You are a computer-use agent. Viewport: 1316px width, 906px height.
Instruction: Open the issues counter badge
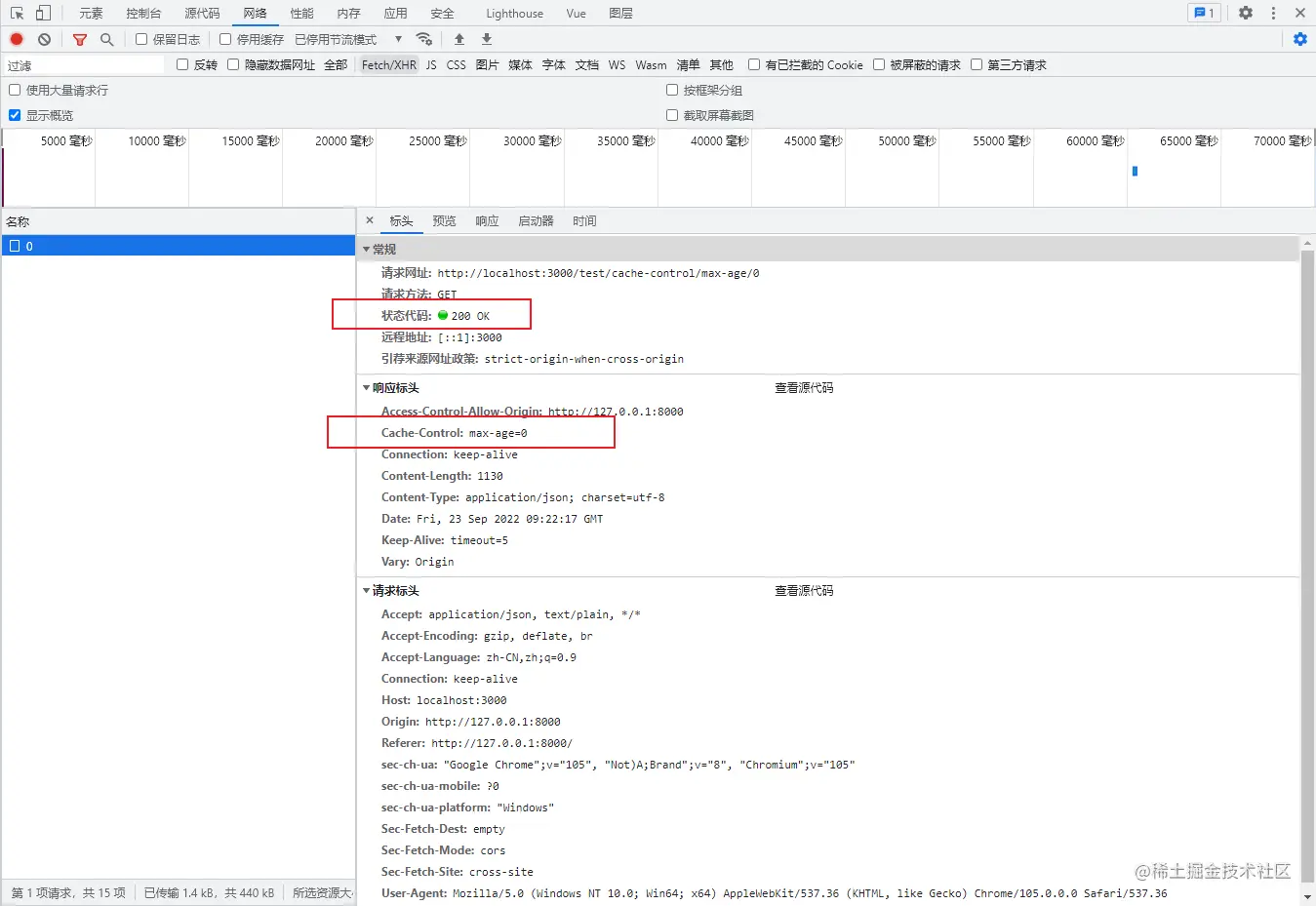[x=1204, y=13]
